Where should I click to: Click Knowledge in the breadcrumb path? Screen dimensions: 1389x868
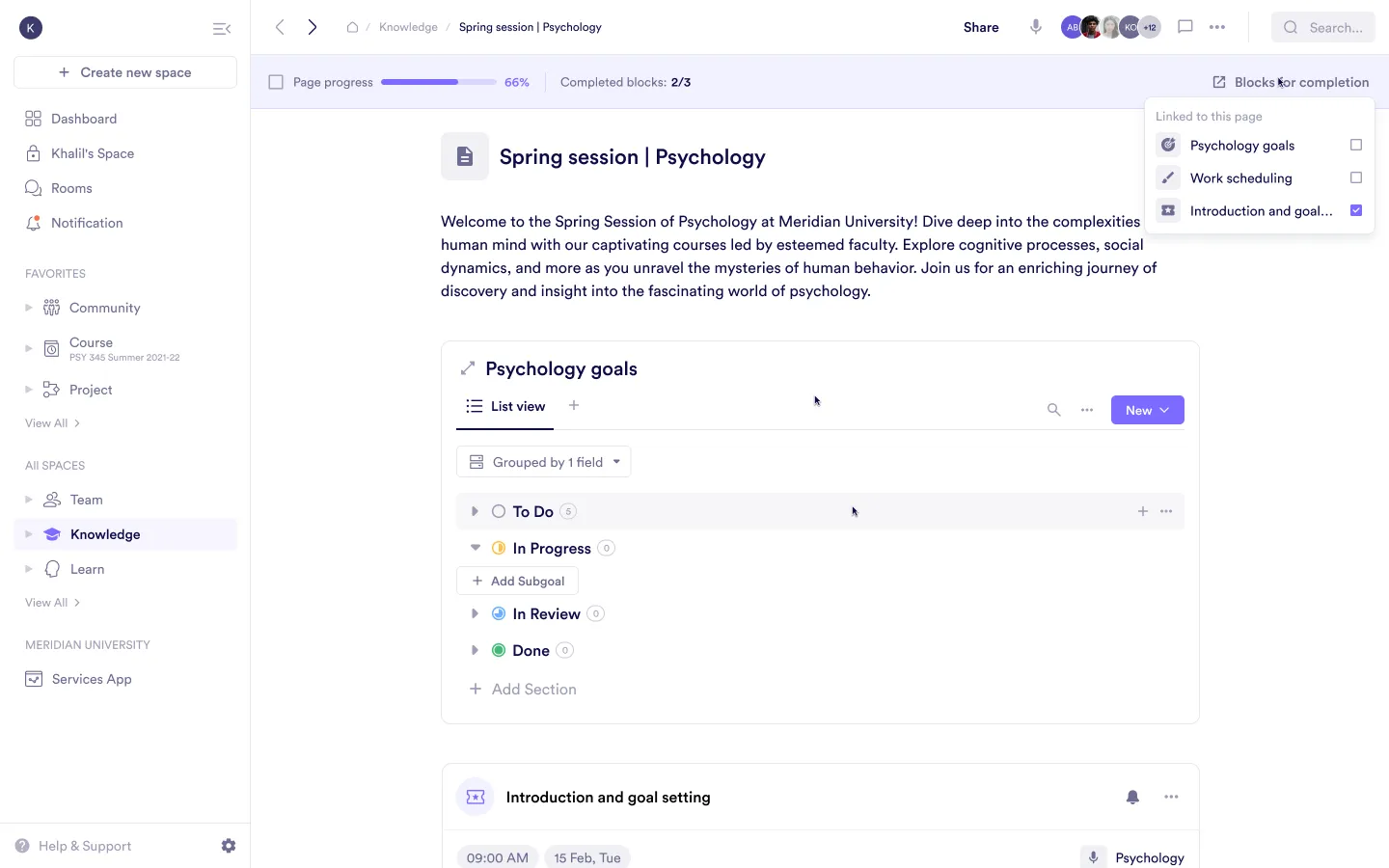coord(409,27)
